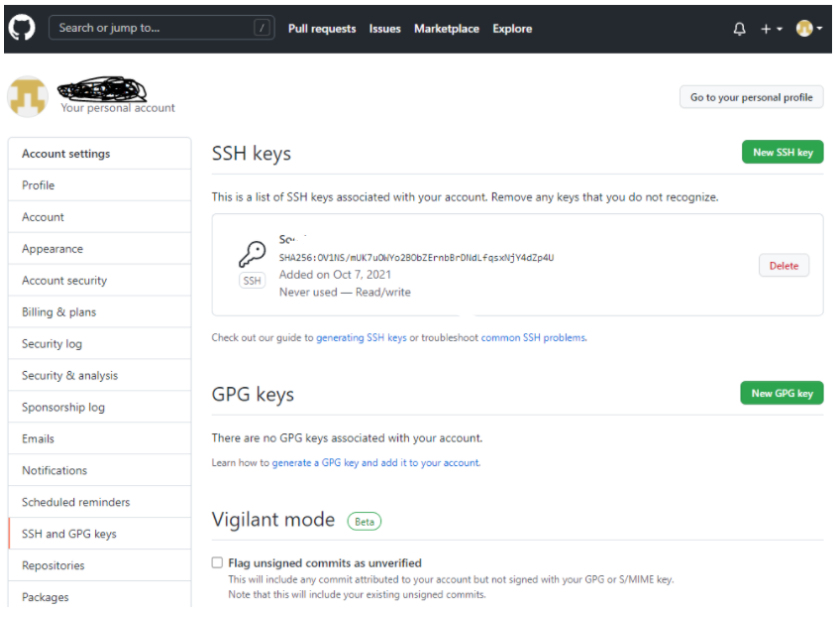The width and height of the screenshot is (840, 631).
Task: Open Appearance in sidebar
Action: (100, 249)
